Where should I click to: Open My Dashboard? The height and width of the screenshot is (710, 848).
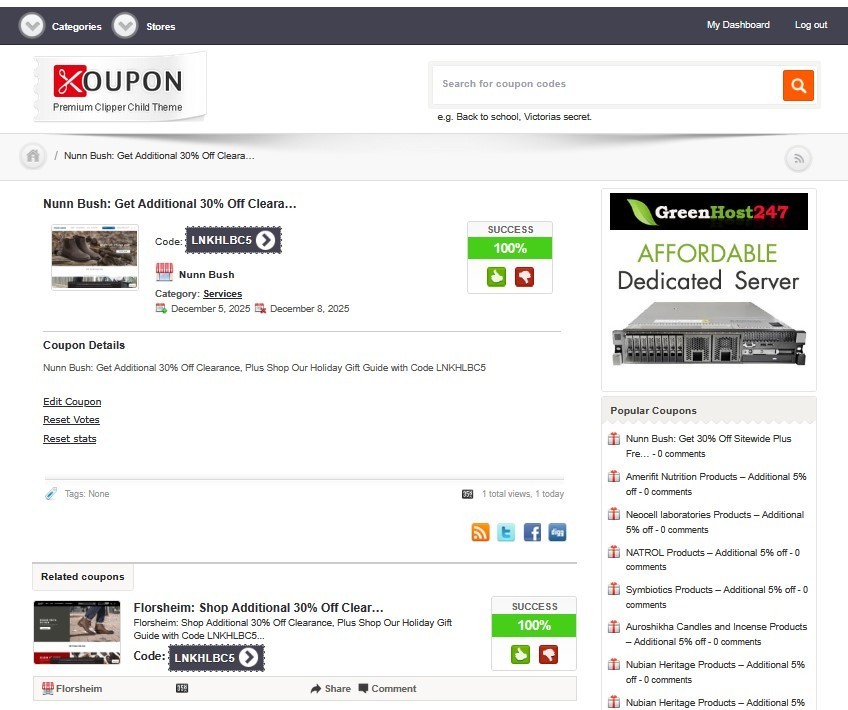pos(738,25)
